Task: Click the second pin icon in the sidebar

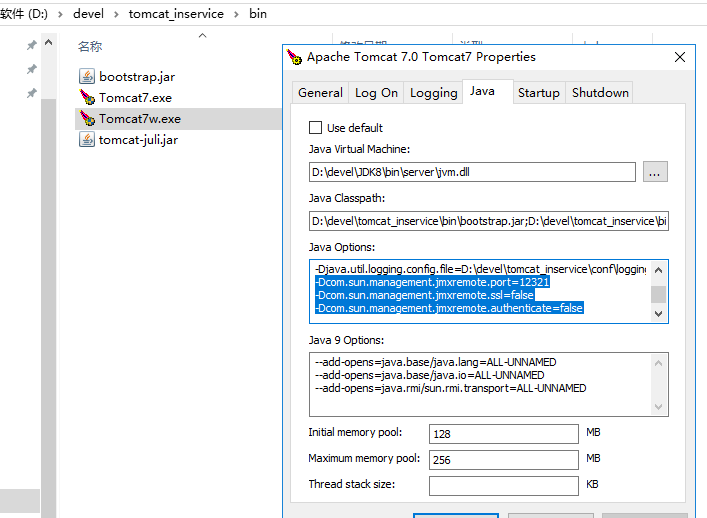Action: pyautogui.click(x=31, y=69)
